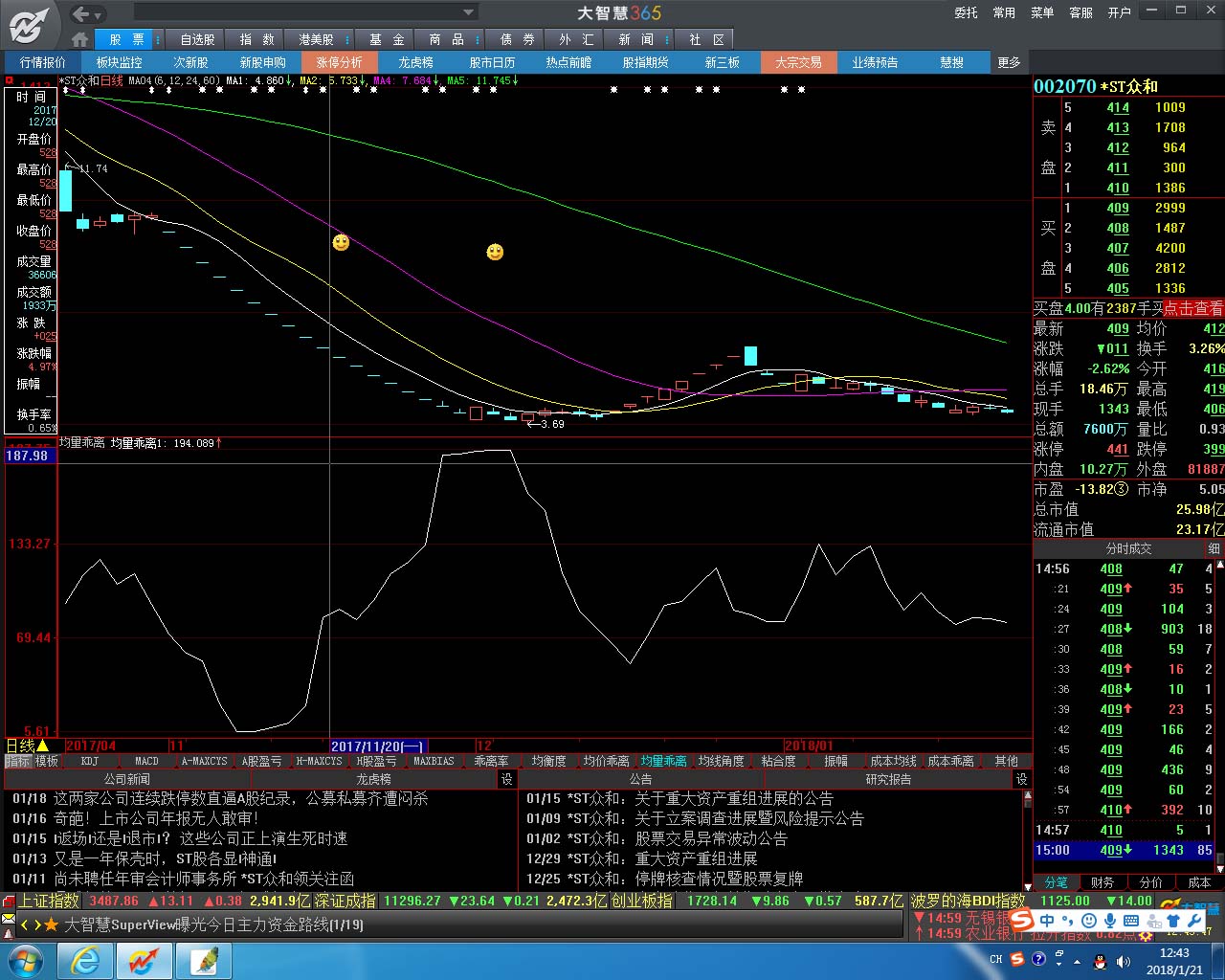Open news: 奇葩!上市公司年报无人敢审
This screenshot has height=980, width=1225.
pos(156,818)
